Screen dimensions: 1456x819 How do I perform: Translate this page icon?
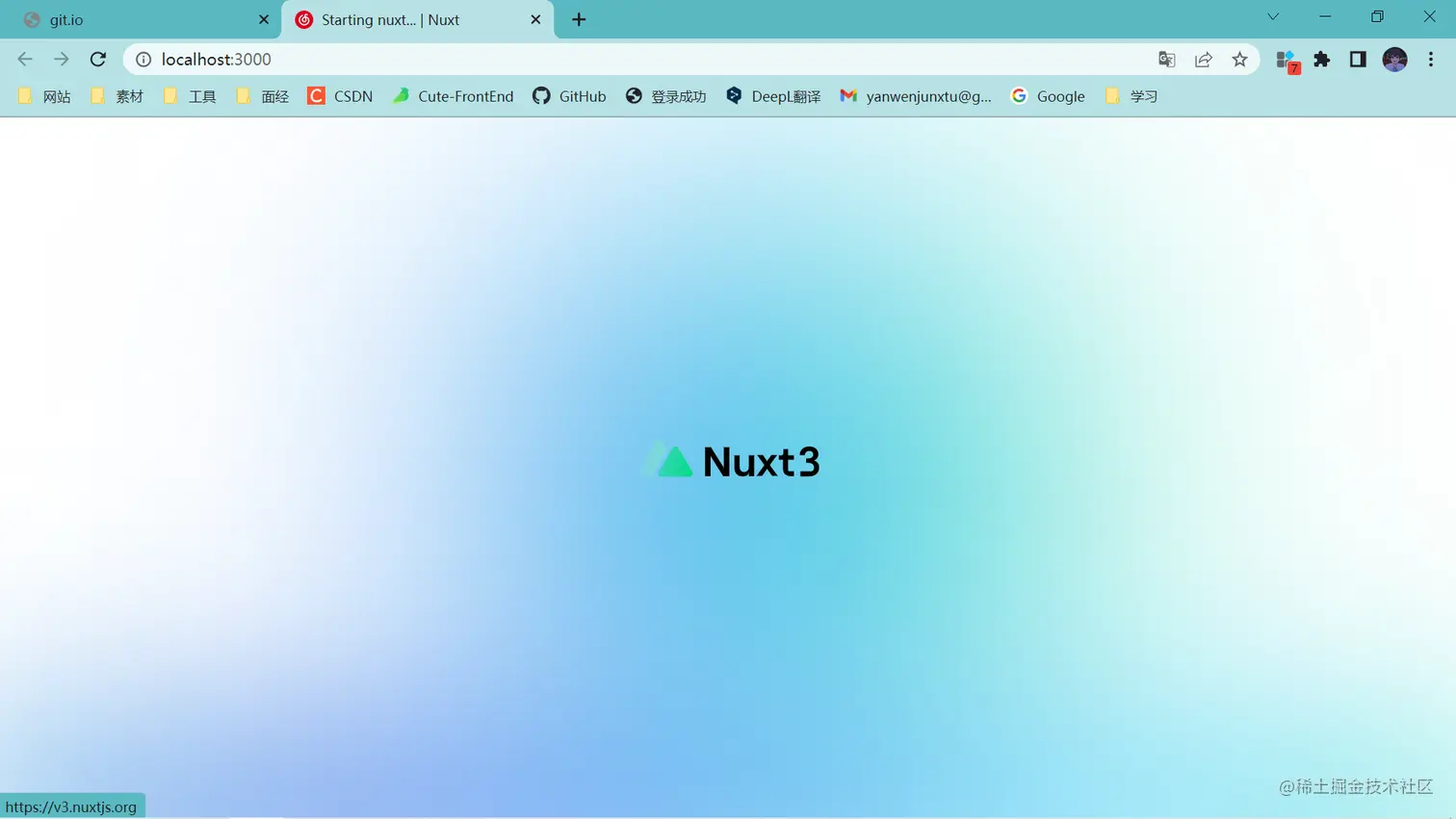pyautogui.click(x=1167, y=60)
